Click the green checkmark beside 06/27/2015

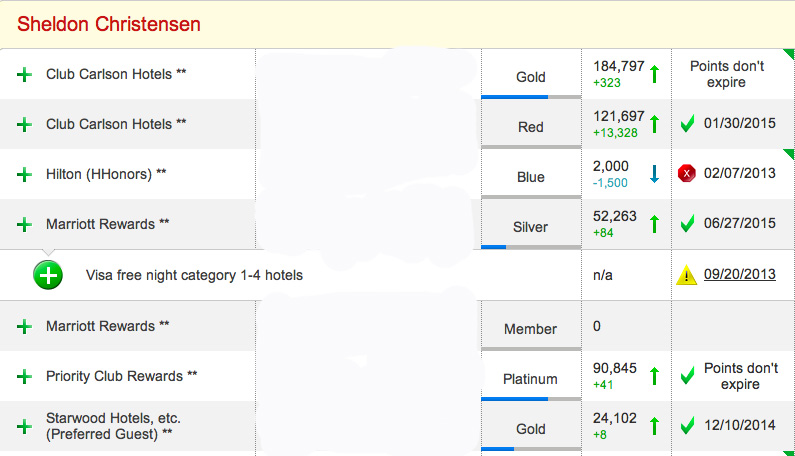(x=687, y=223)
